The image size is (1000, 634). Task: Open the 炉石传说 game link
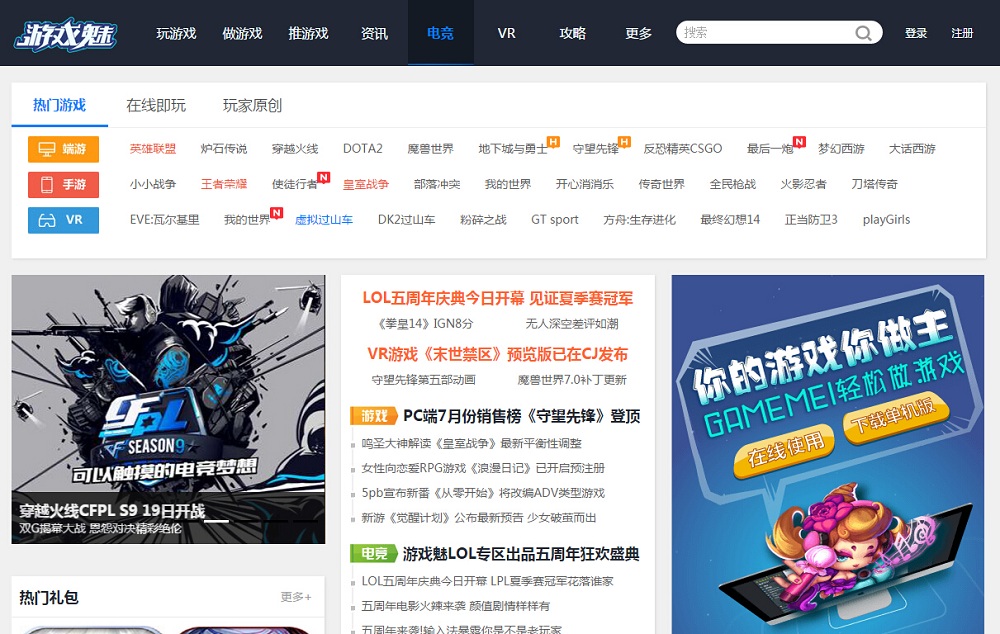[224, 149]
